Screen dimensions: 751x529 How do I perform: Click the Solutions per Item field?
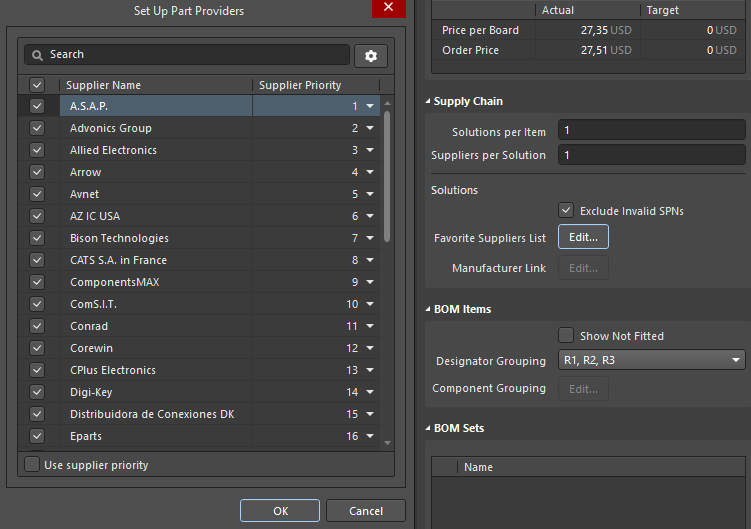coord(651,130)
